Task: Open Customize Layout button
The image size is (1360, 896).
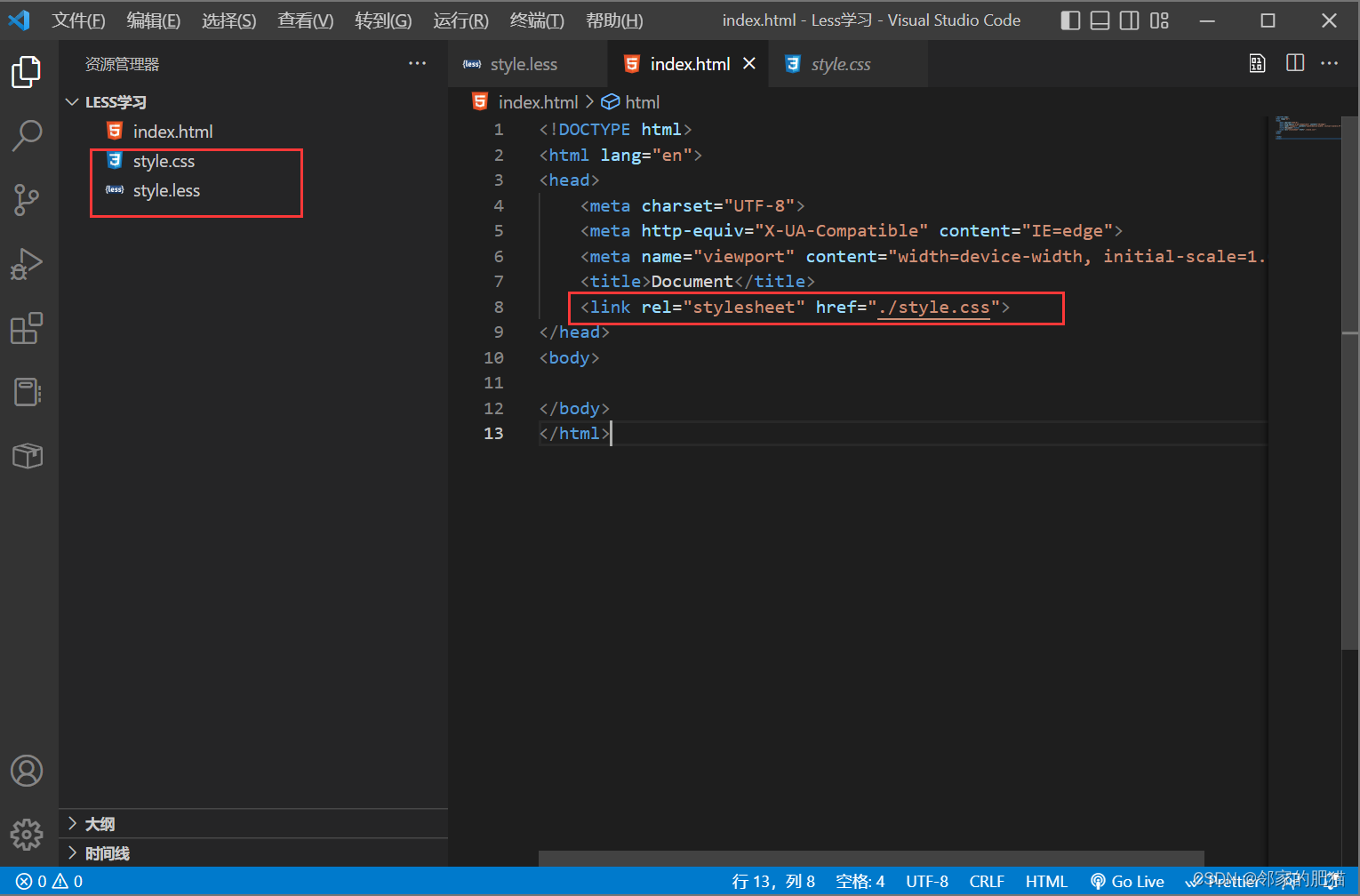Action: tap(1159, 20)
